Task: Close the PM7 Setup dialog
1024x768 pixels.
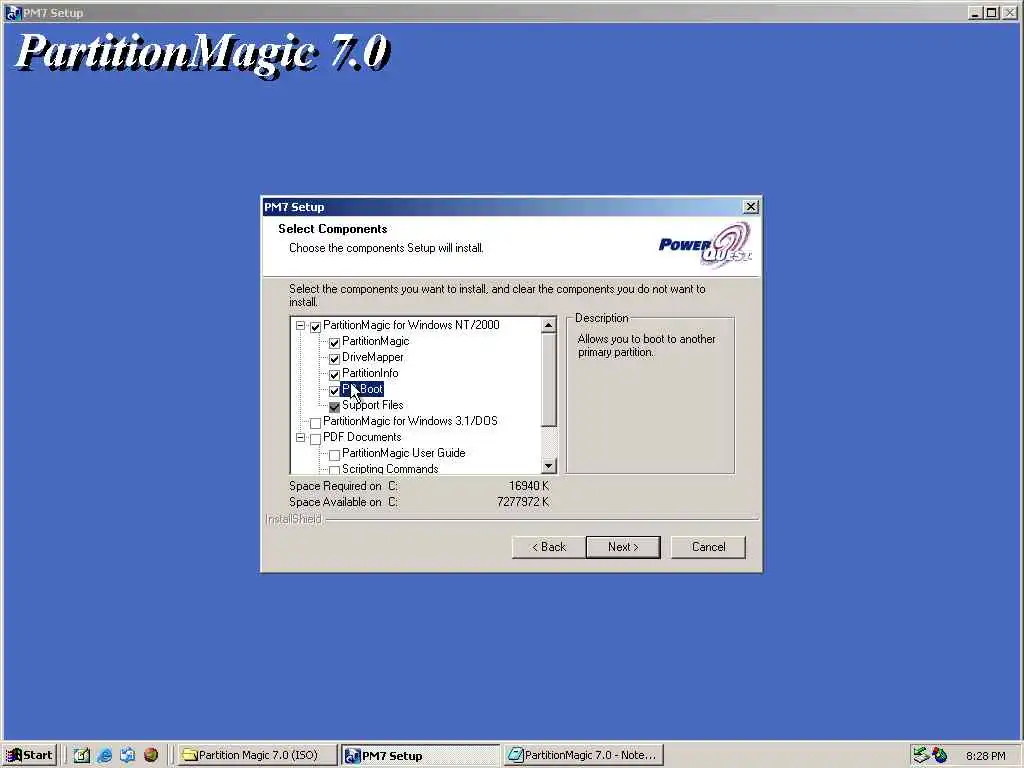Action: tap(751, 206)
